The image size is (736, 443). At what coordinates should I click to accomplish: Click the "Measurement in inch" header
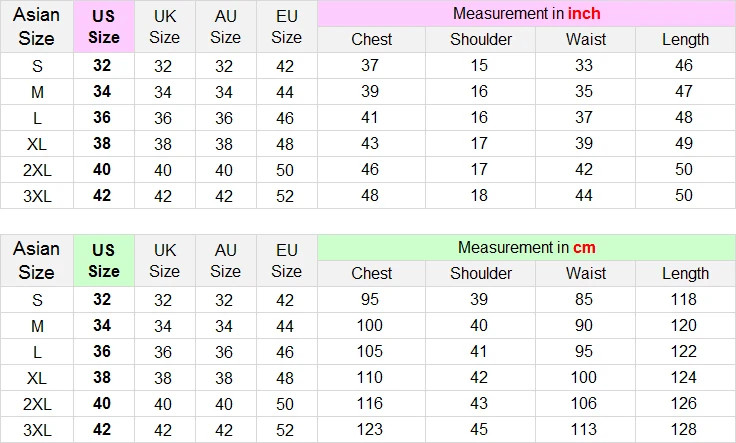526,14
